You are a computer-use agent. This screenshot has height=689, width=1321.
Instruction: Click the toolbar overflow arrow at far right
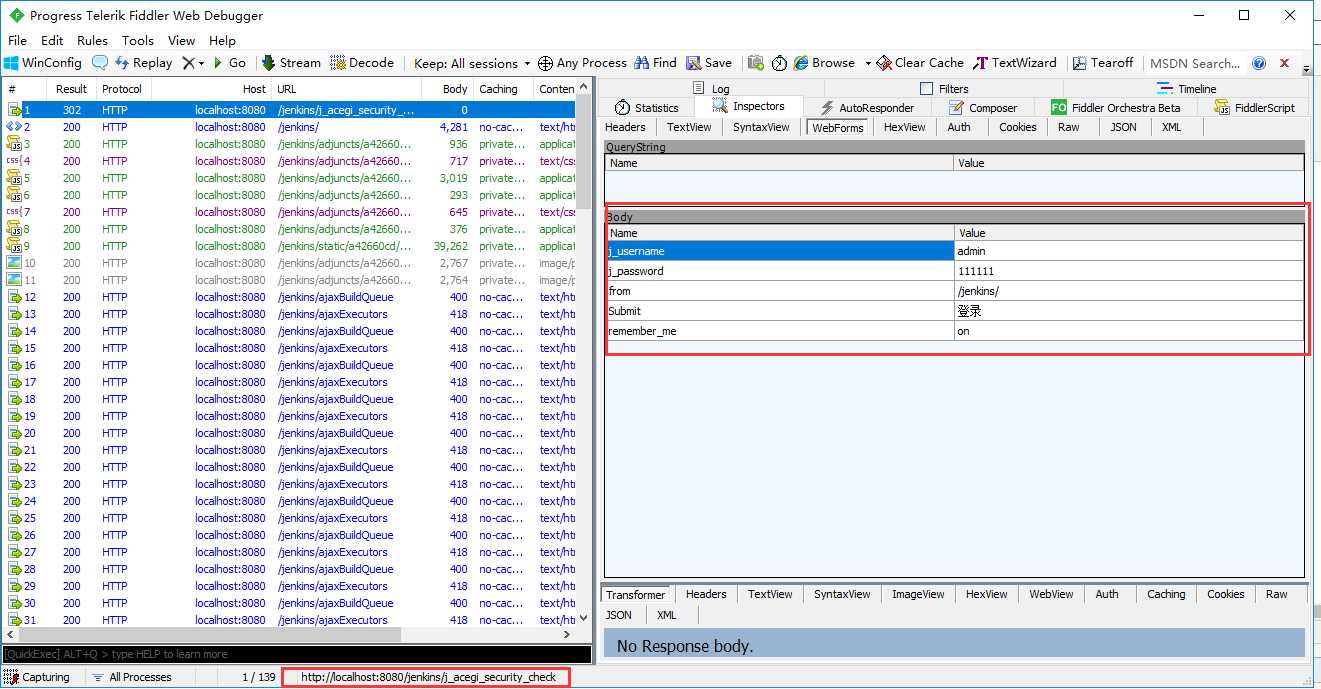click(x=1306, y=70)
